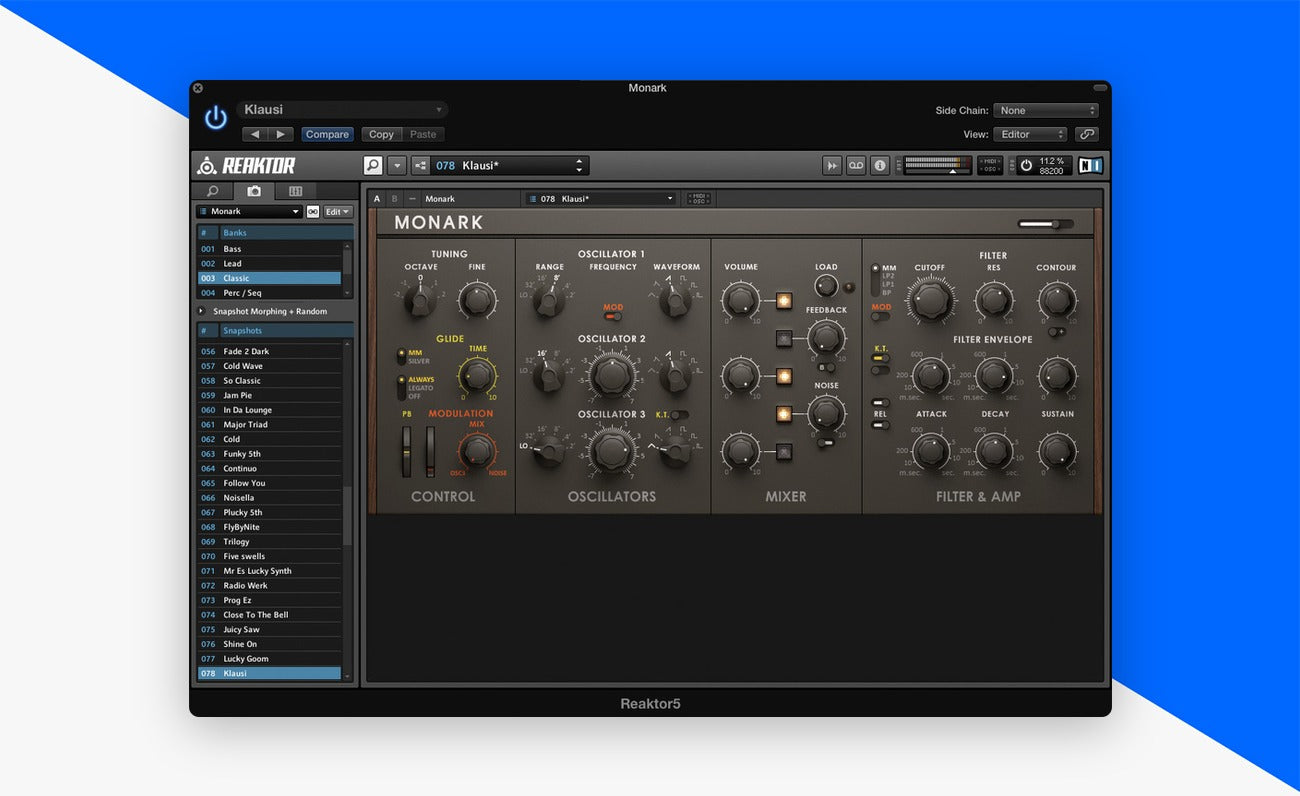Open the recorder tape icon
1300x796 pixels.
856,166
